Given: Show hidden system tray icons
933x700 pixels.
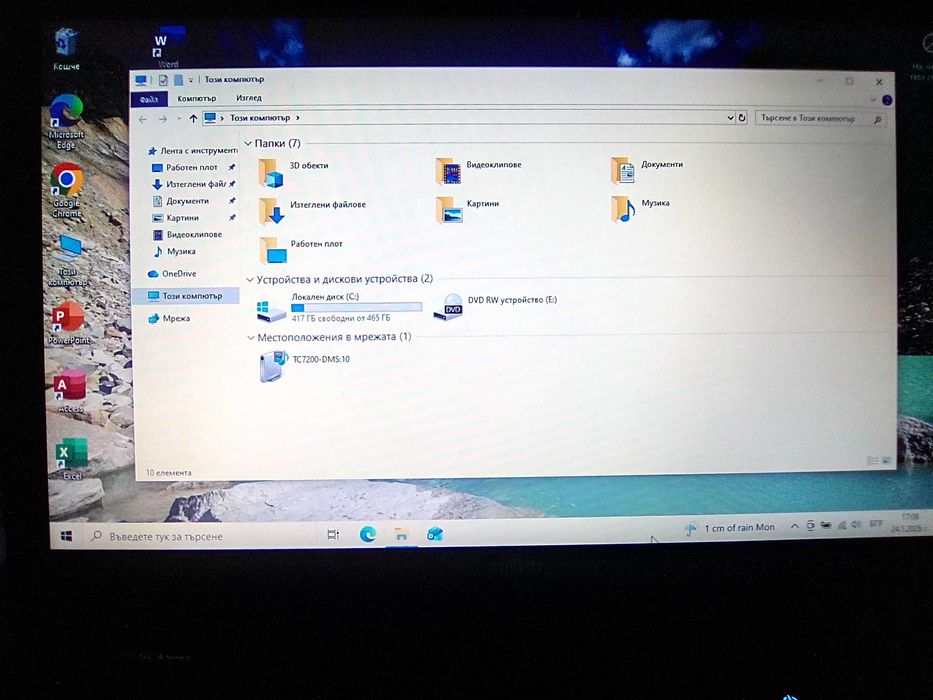Looking at the screenshot, I should point(794,526).
